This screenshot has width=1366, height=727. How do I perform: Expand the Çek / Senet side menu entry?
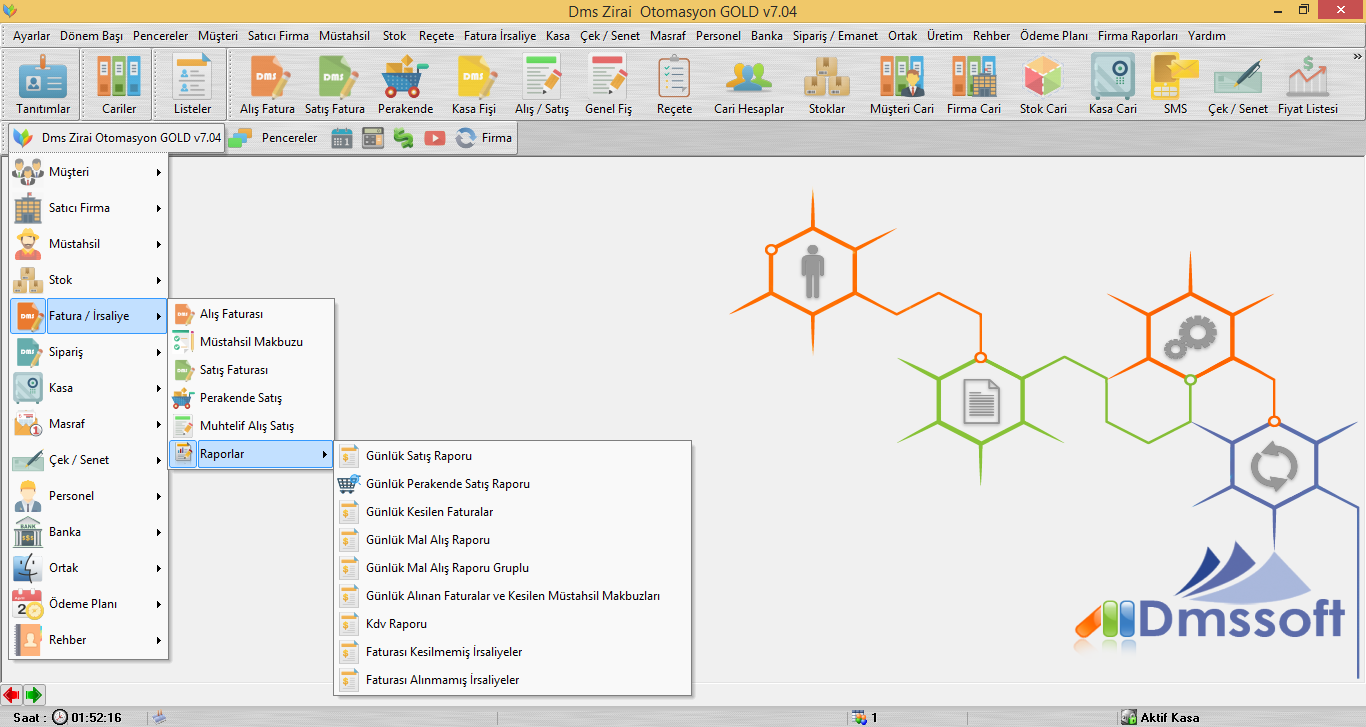(88, 460)
